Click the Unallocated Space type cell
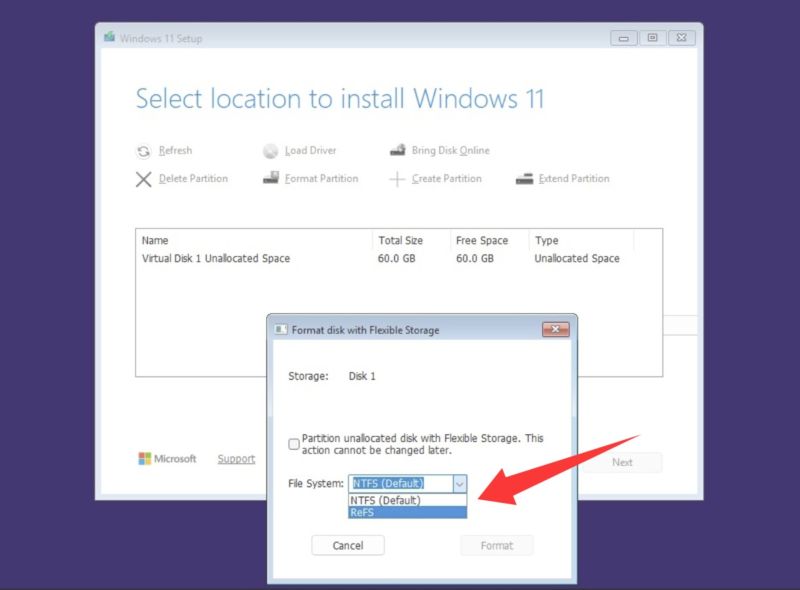 pyautogui.click(x=577, y=258)
